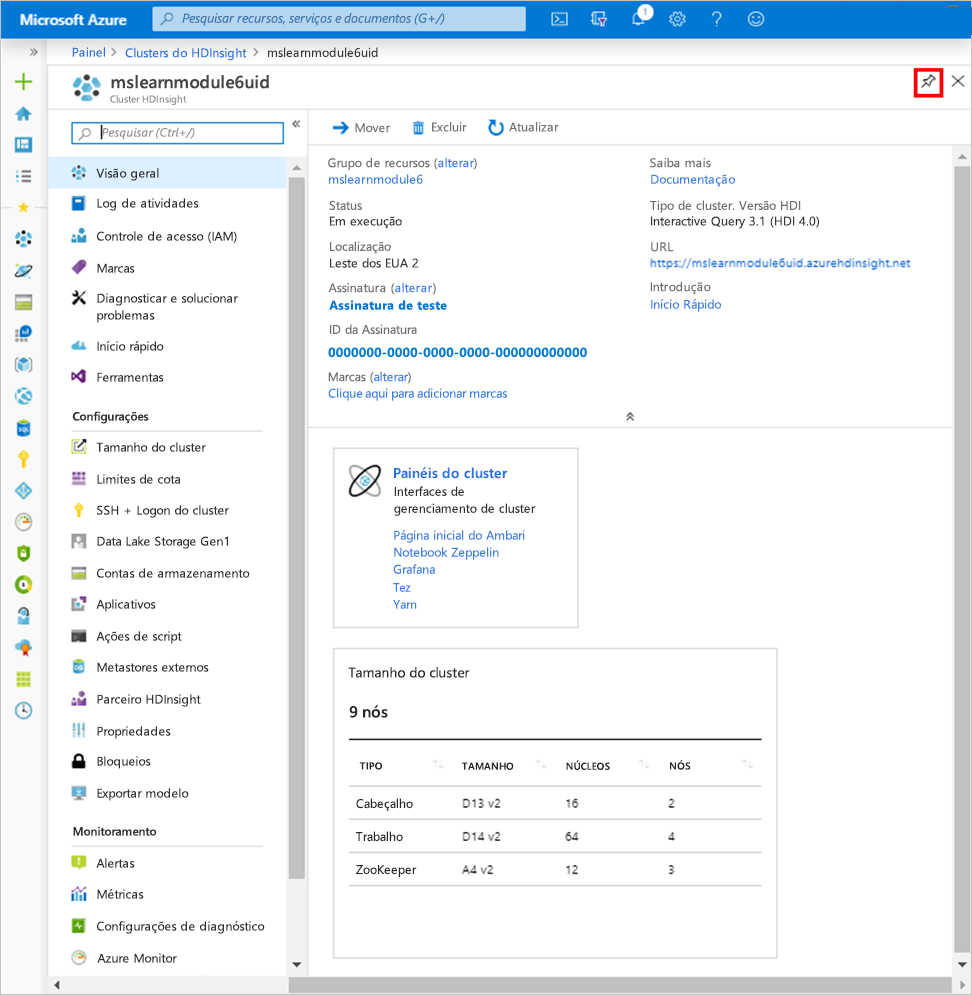Image resolution: width=972 pixels, height=995 pixels.
Task: Go Home using the house icon
Action: (22, 113)
